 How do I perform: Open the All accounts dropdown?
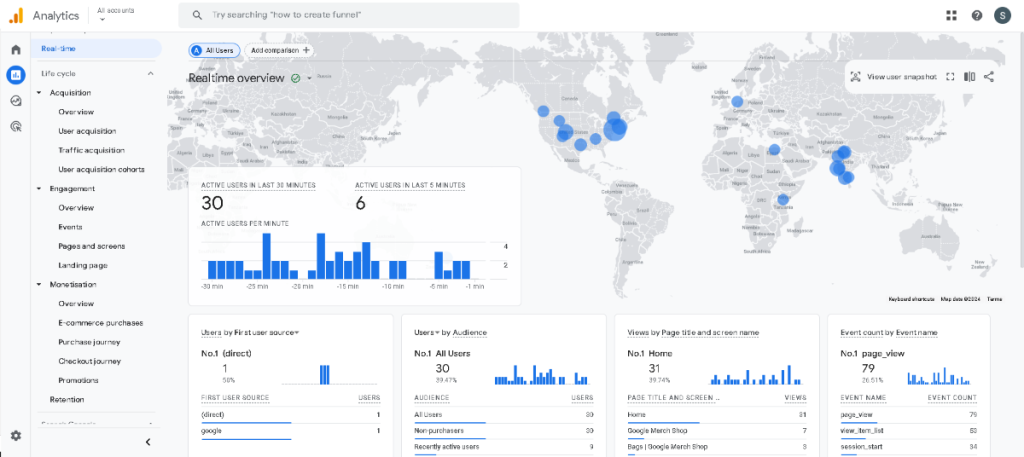pos(117,15)
